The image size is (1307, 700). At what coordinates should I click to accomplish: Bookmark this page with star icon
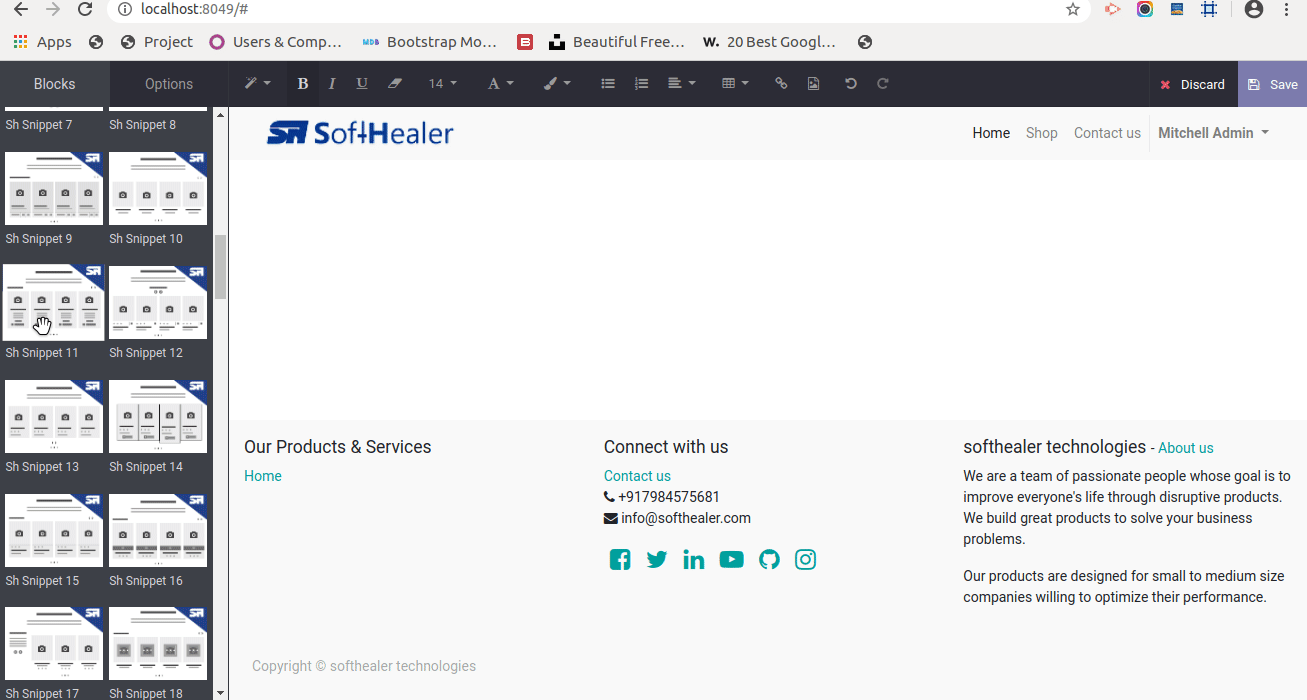(1073, 9)
